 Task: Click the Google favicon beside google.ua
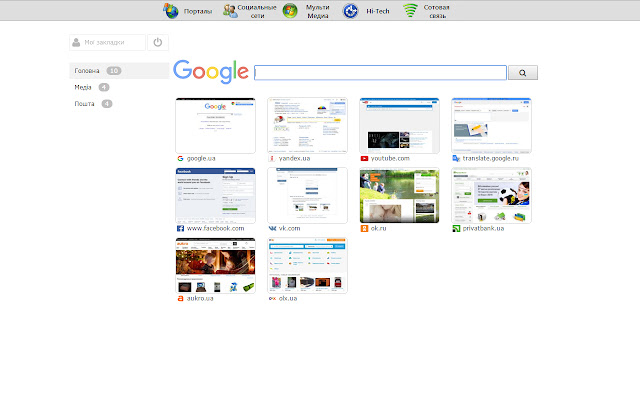[x=180, y=158]
